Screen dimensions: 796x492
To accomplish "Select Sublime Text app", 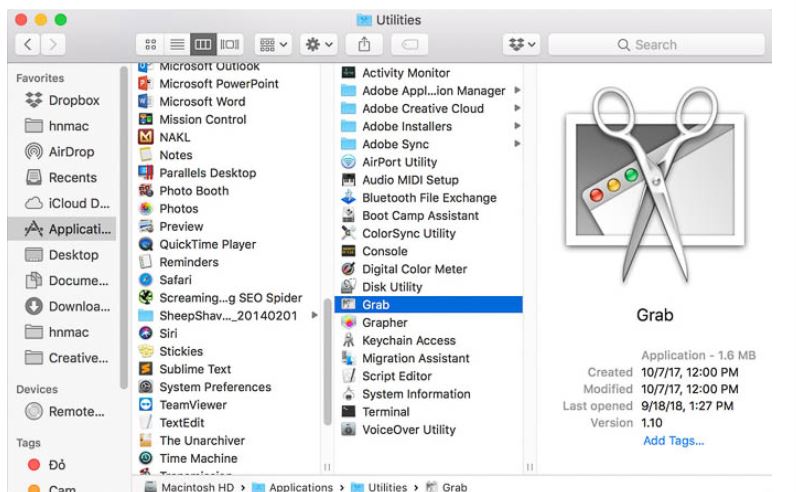I will pos(185,369).
